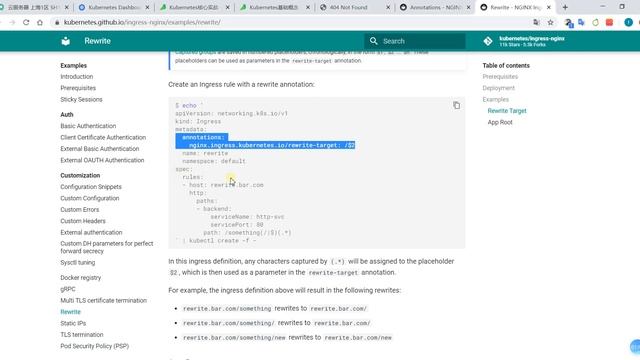Close the Kubernetes Dashboard tab

[x=147, y=7]
